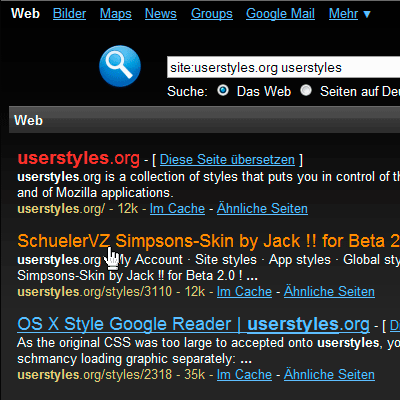Open 'Im Cache' for userstyles.org/styles/2318
Screen dimensions: 400x400
[x=244, y=375]
